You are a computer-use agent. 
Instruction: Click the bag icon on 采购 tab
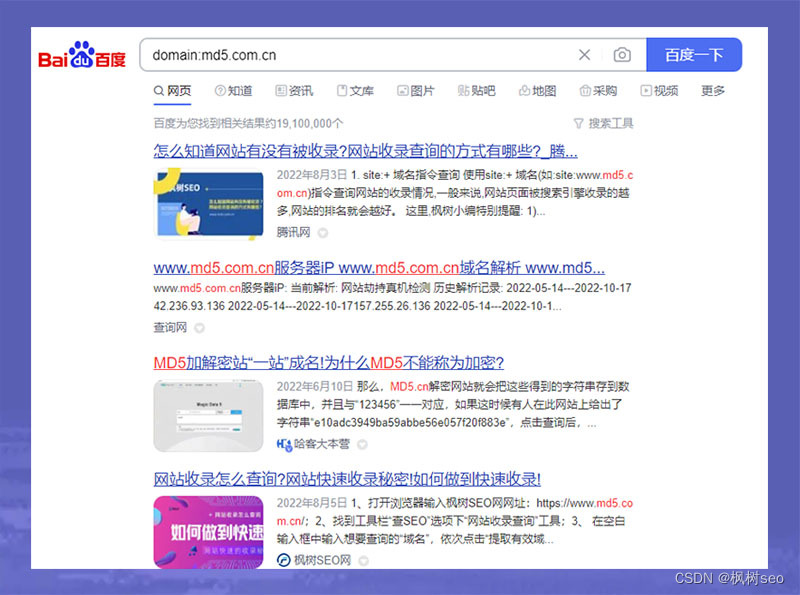(585, 91)
